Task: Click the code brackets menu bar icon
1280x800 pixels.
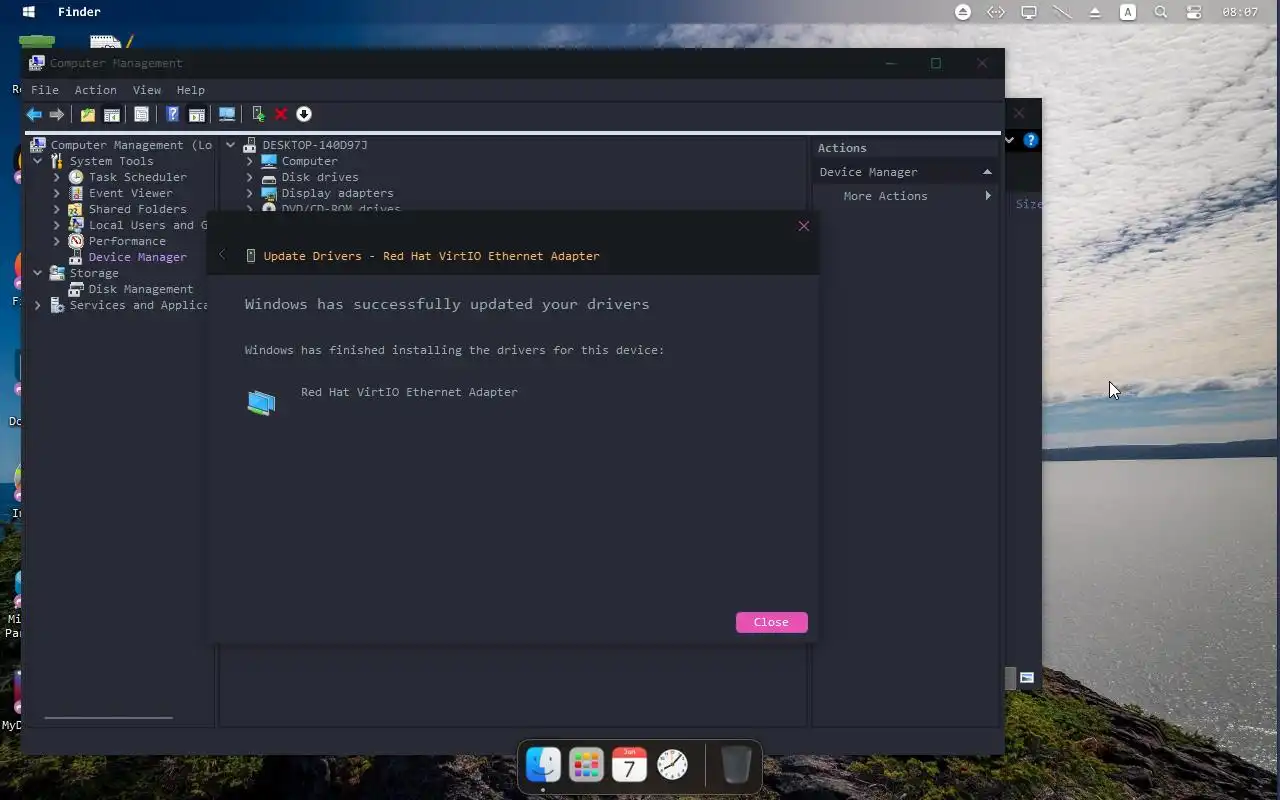Action: click(996, 12)
